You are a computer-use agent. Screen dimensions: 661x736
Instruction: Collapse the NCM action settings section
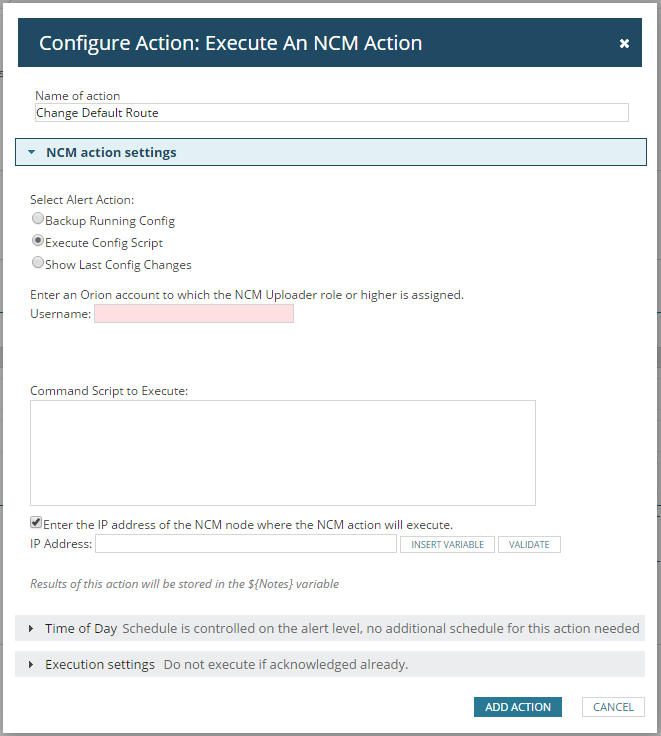tap(111, 152)
